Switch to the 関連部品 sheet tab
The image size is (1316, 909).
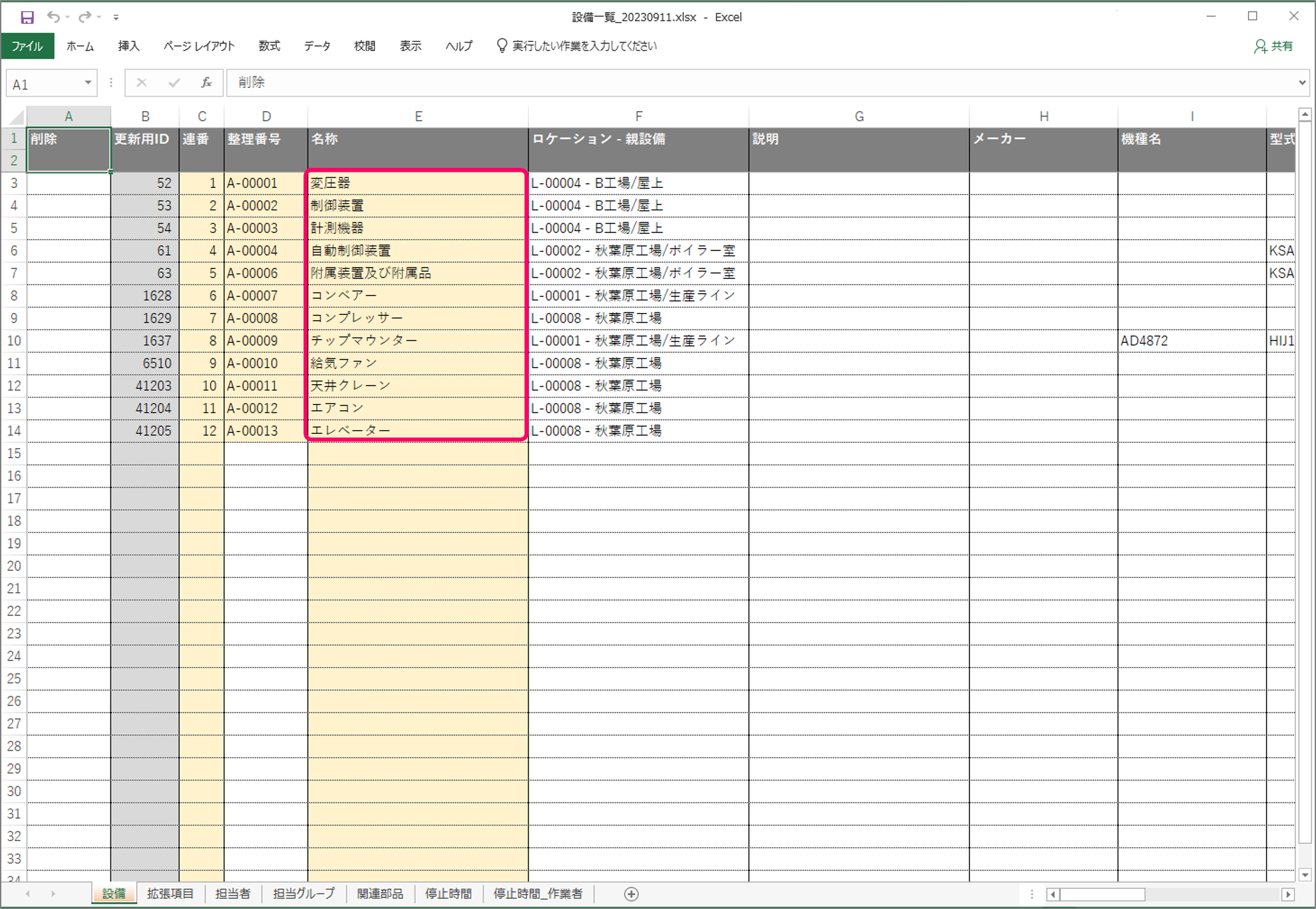379,894
